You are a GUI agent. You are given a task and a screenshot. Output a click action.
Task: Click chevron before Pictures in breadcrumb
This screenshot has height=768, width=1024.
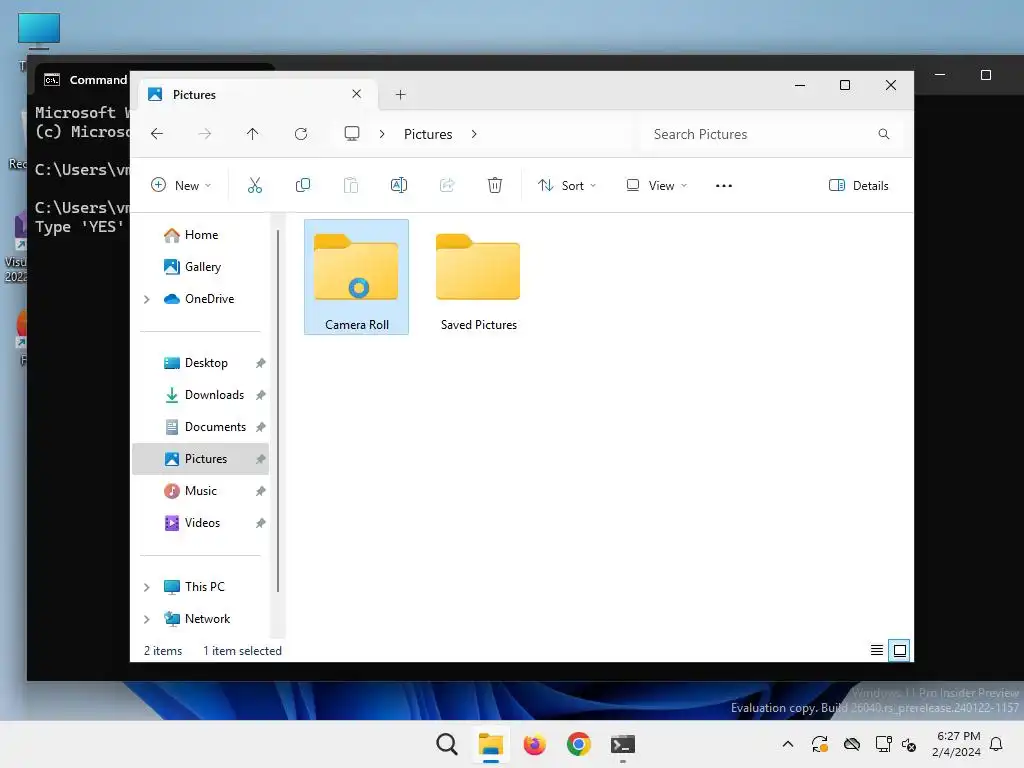[382, 134]
